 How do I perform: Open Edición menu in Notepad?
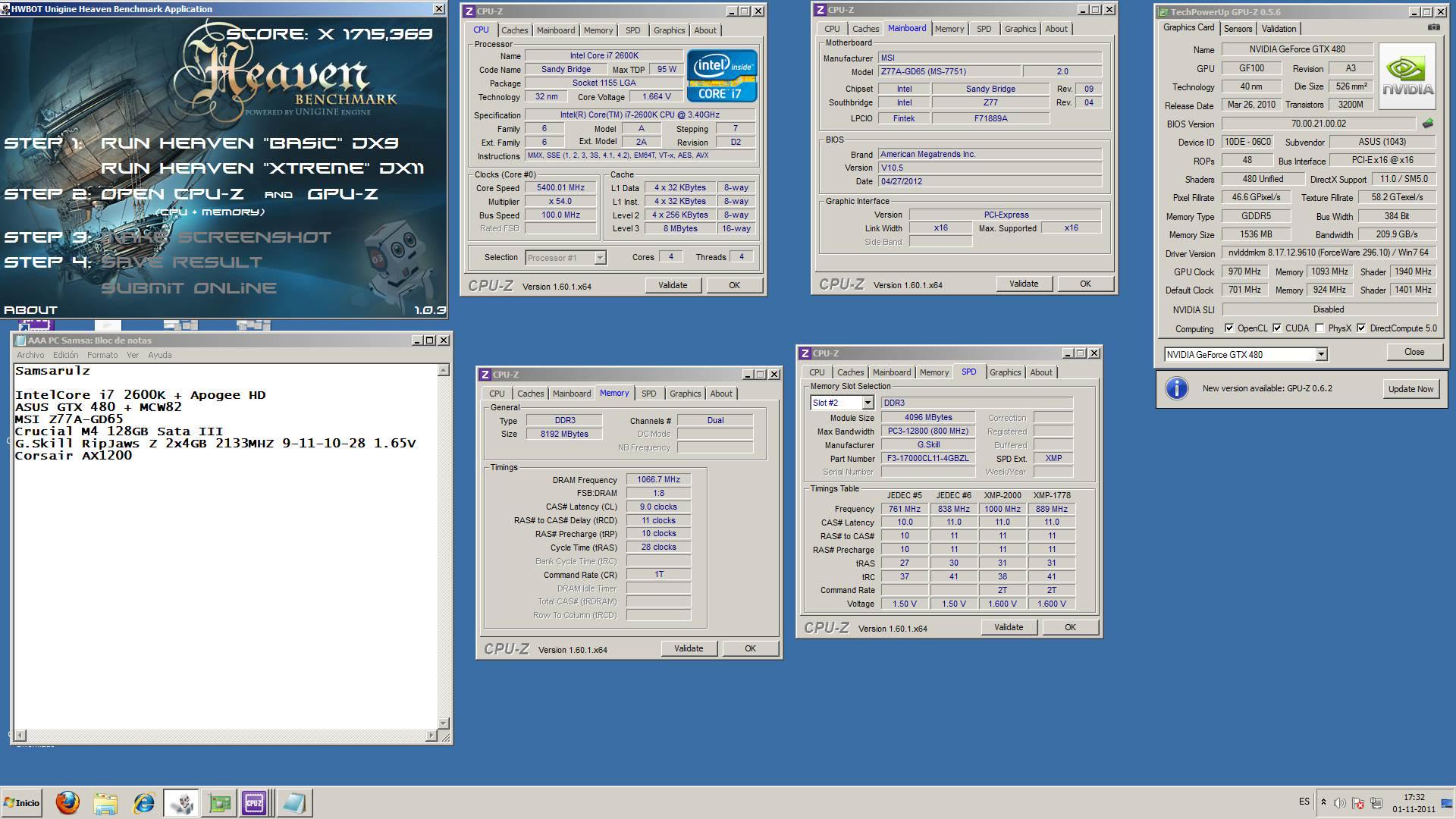[65, 355]
